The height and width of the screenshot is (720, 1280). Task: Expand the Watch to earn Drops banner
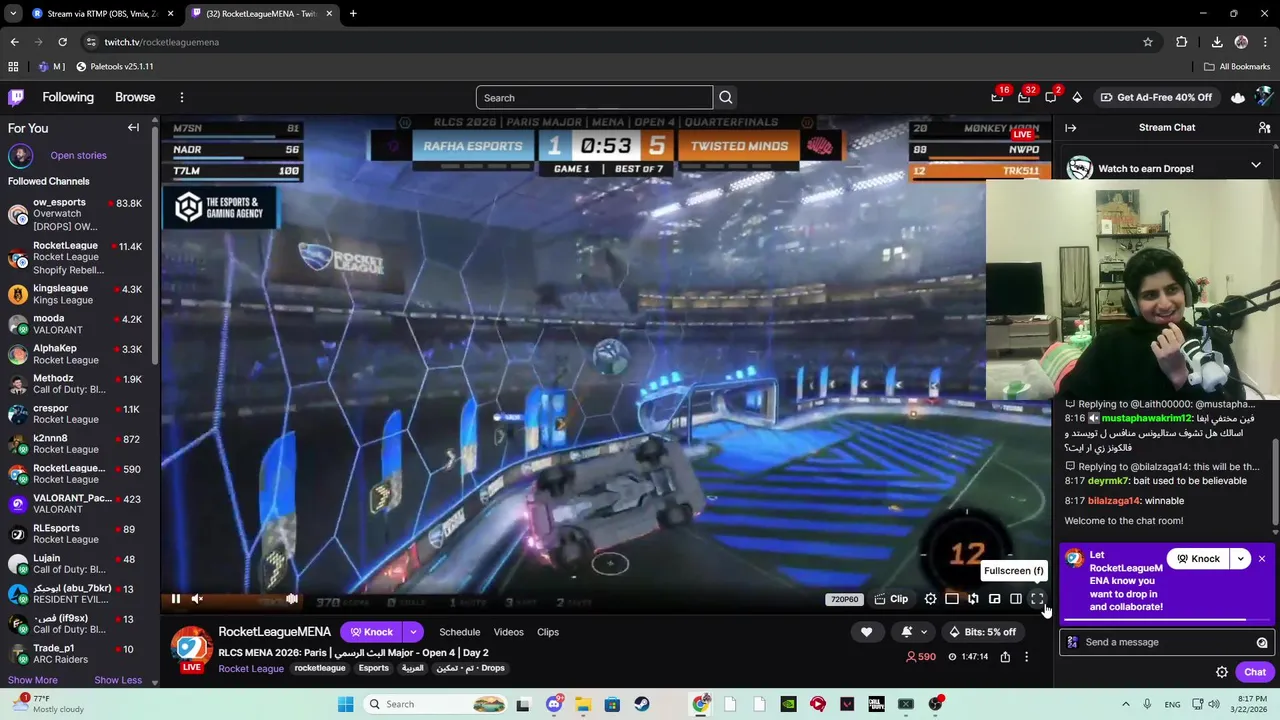(x=1255, y=165)
